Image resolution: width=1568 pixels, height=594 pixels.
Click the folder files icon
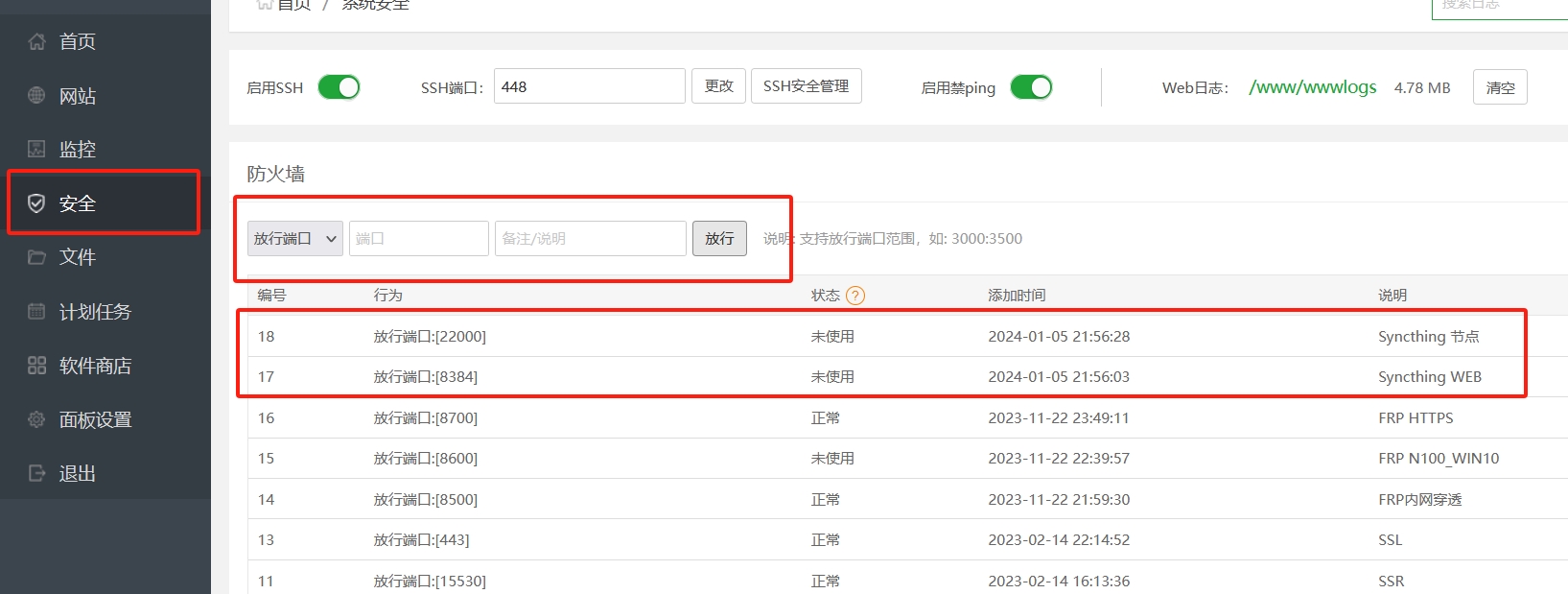36,257
